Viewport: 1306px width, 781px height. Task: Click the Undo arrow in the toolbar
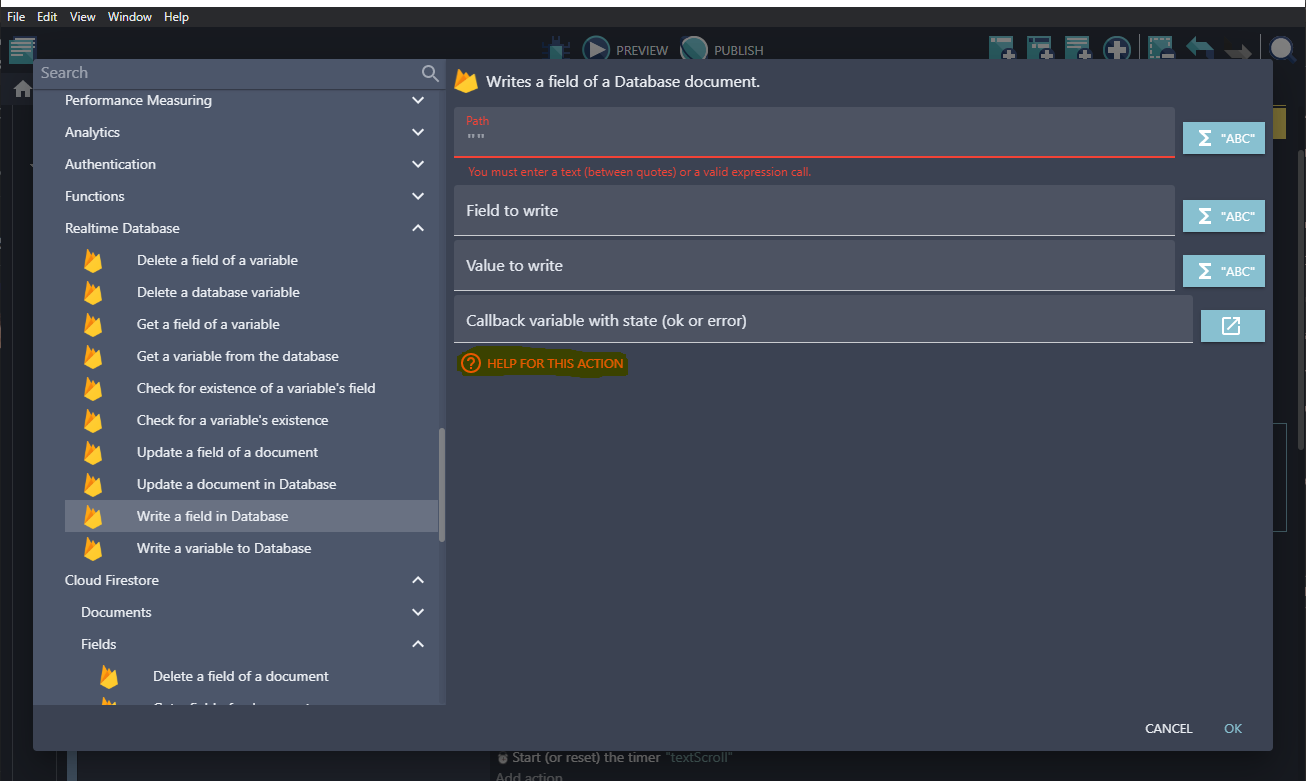click(1200, 49)
